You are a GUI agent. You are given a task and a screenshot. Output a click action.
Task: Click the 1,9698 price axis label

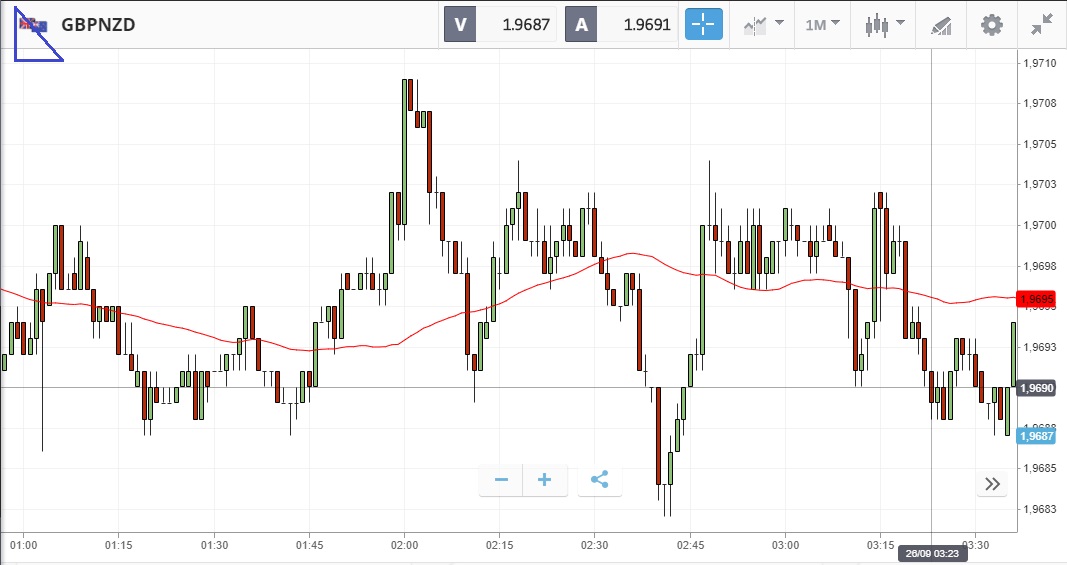pos(1040,266)
